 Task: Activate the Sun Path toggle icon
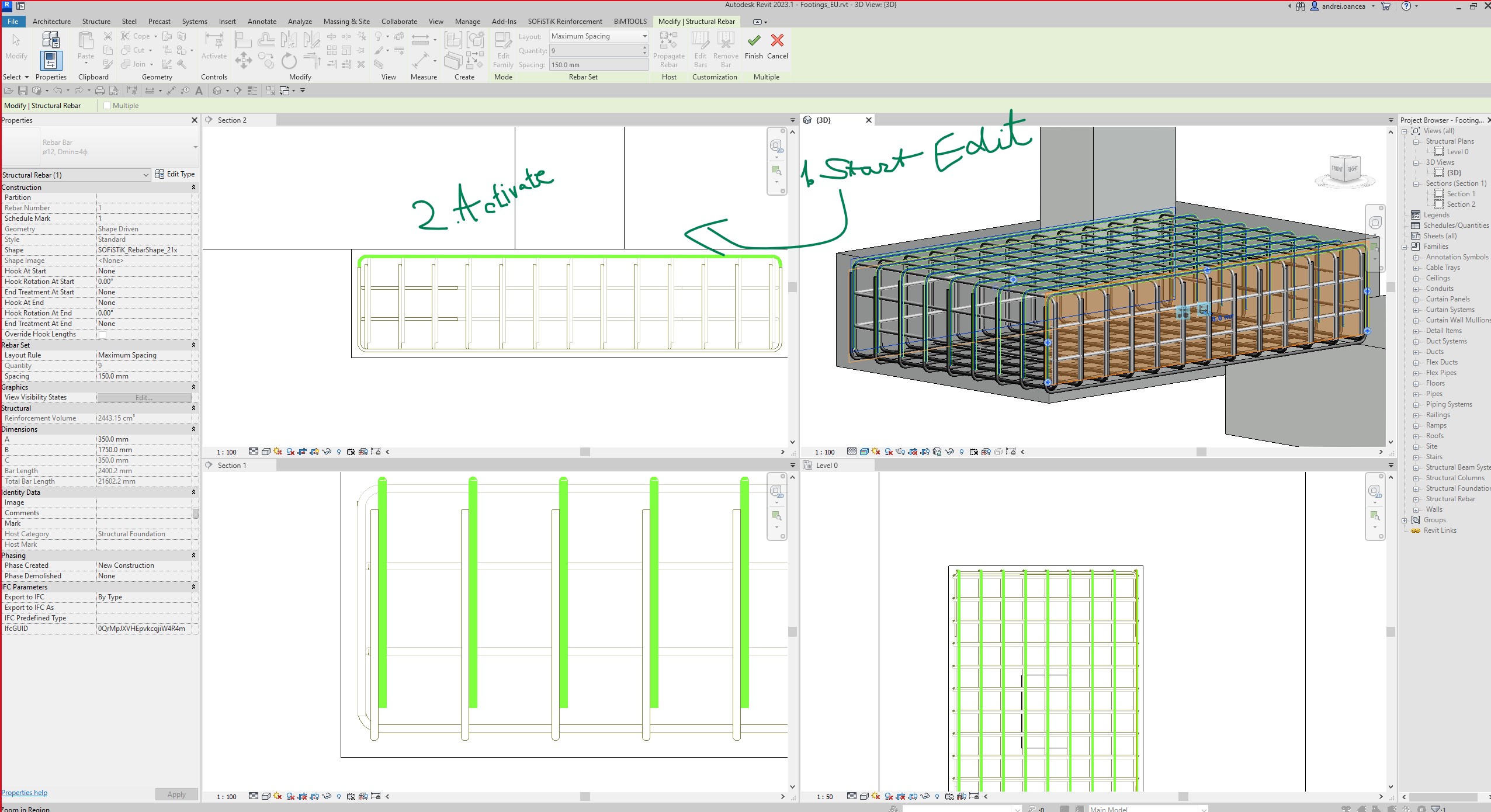(278, 451)
